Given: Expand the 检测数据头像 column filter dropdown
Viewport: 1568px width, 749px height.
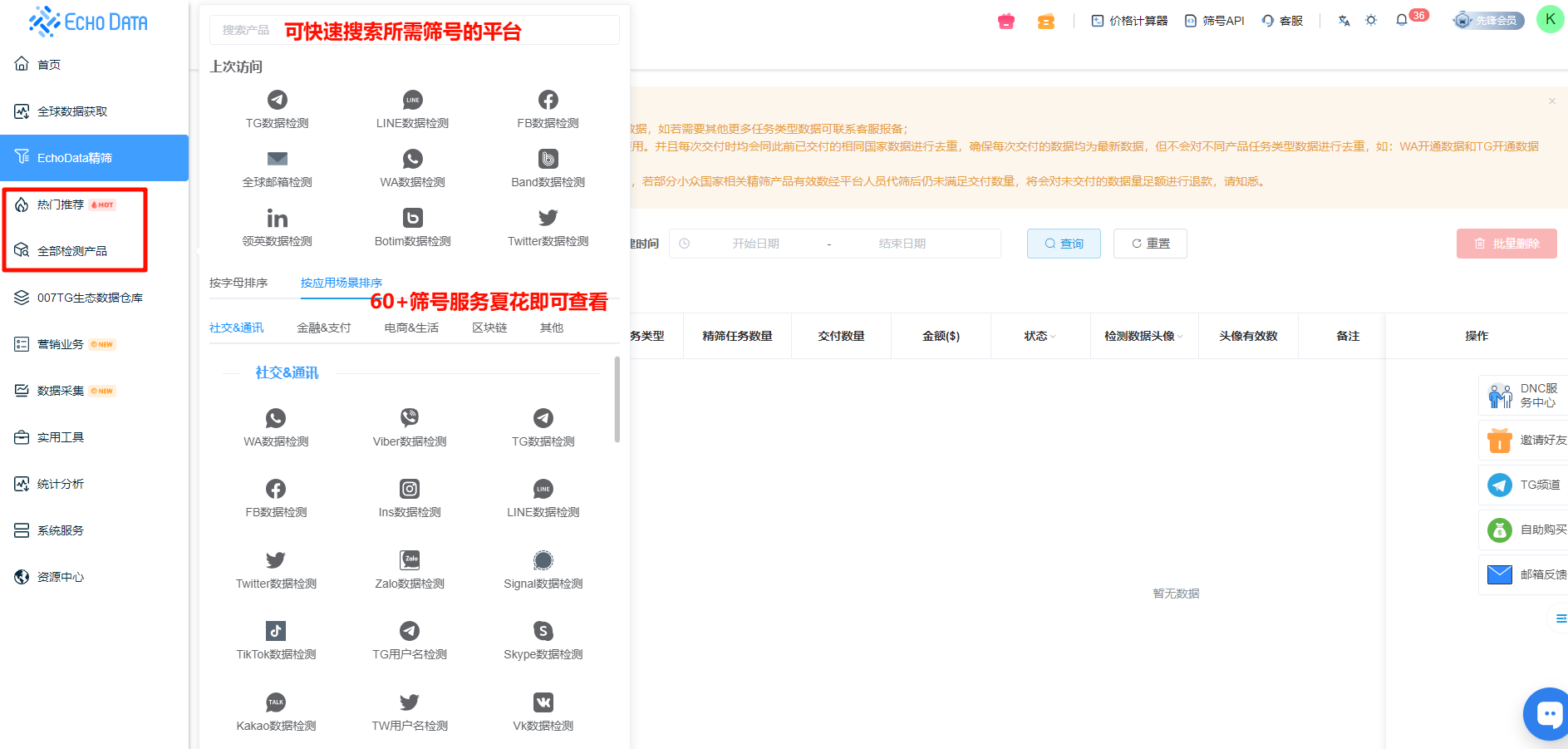Looking at the screenshot, I should tap(1180, 337).
